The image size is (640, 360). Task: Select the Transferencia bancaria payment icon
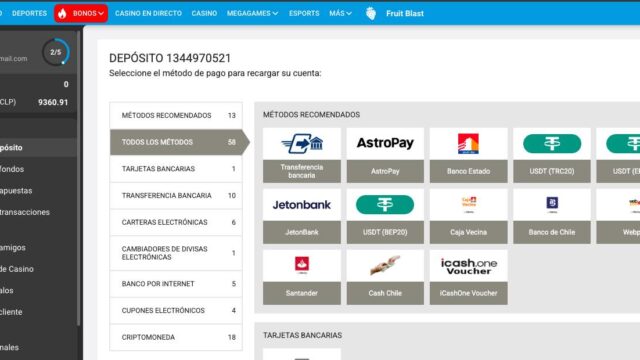(x=302, y=155)
